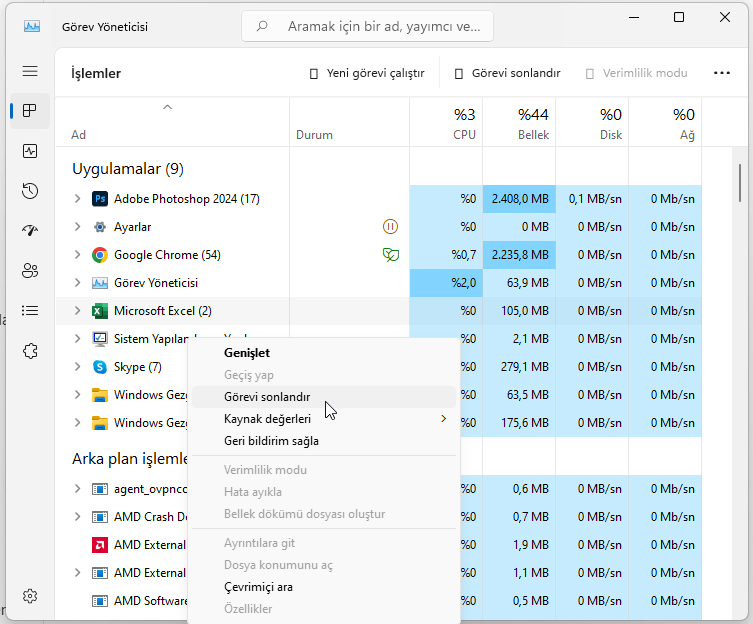
Task: Expand the Google Chrome process group
Action: pos(77,255)
